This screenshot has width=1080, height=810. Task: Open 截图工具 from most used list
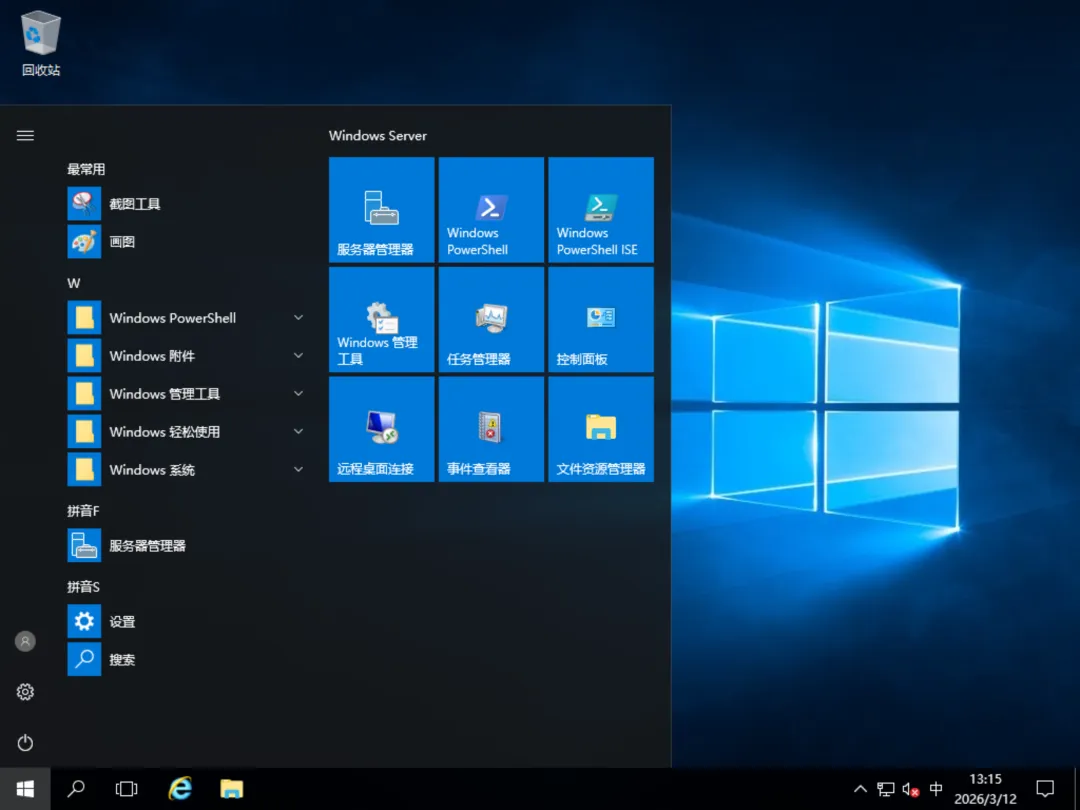point(134,204)
